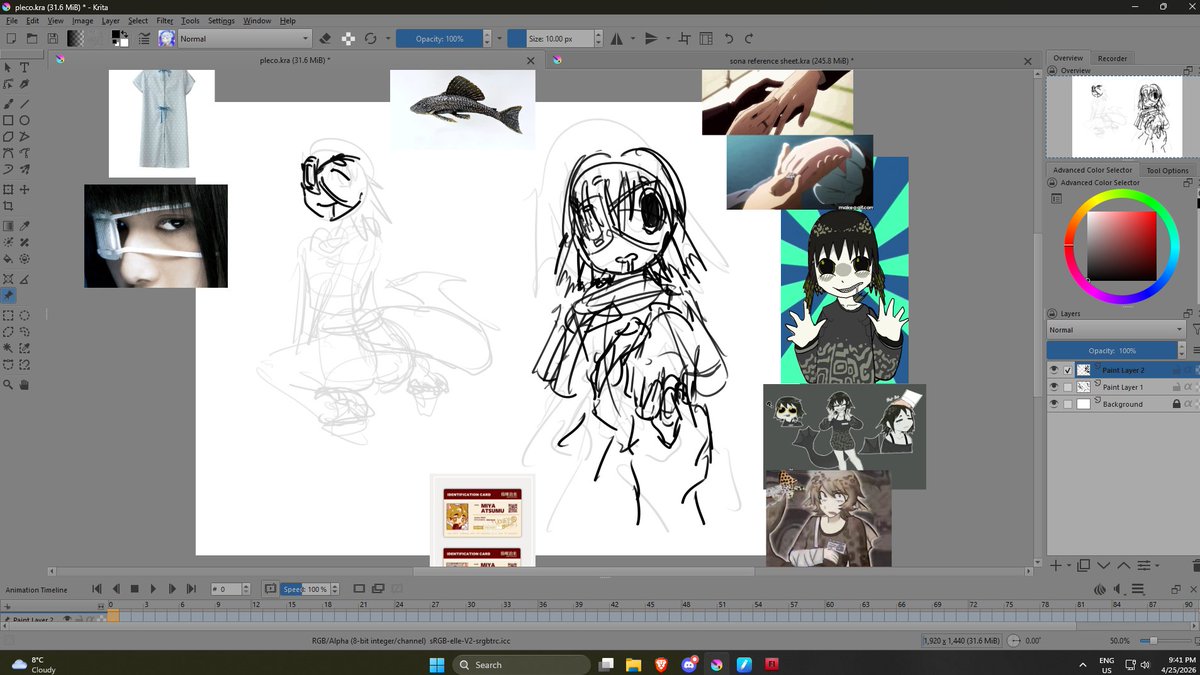Click the layer Opacity 100% slider
This screenshot has width=1200, height=675.
tap(1112, 351)
